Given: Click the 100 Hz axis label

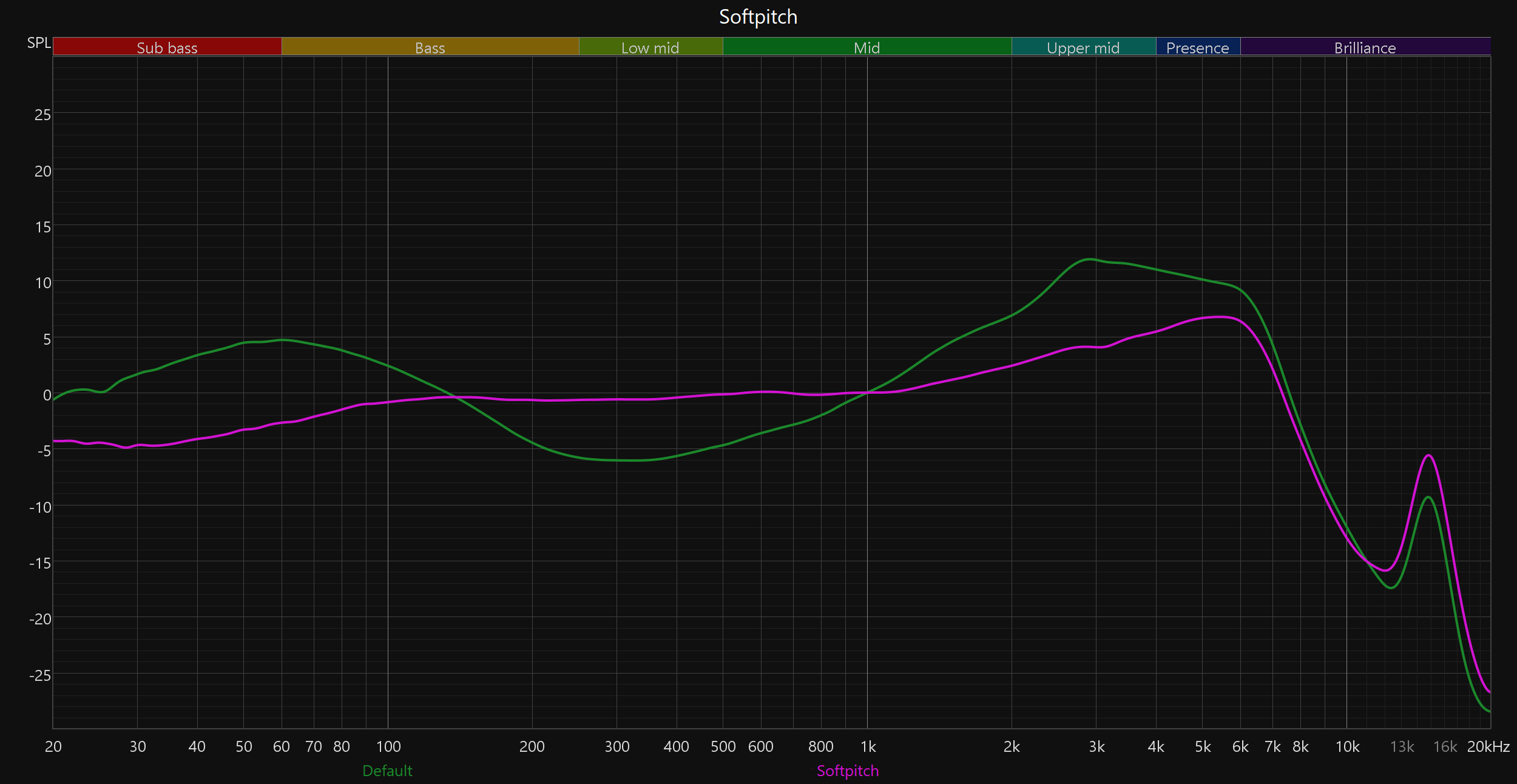Looking at the screenshot, I should 388,746.
